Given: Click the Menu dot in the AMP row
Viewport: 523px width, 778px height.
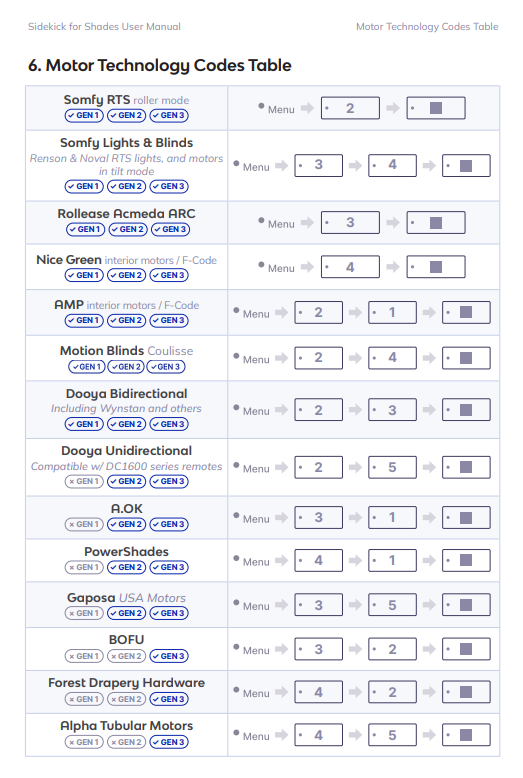Looking at the screenshot, I should coord(237,311).
